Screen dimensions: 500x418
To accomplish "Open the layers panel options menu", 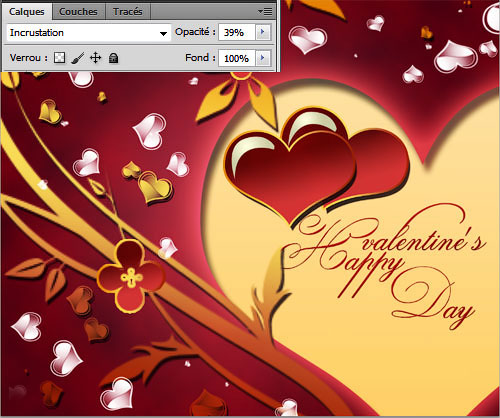I will [265, 12].
